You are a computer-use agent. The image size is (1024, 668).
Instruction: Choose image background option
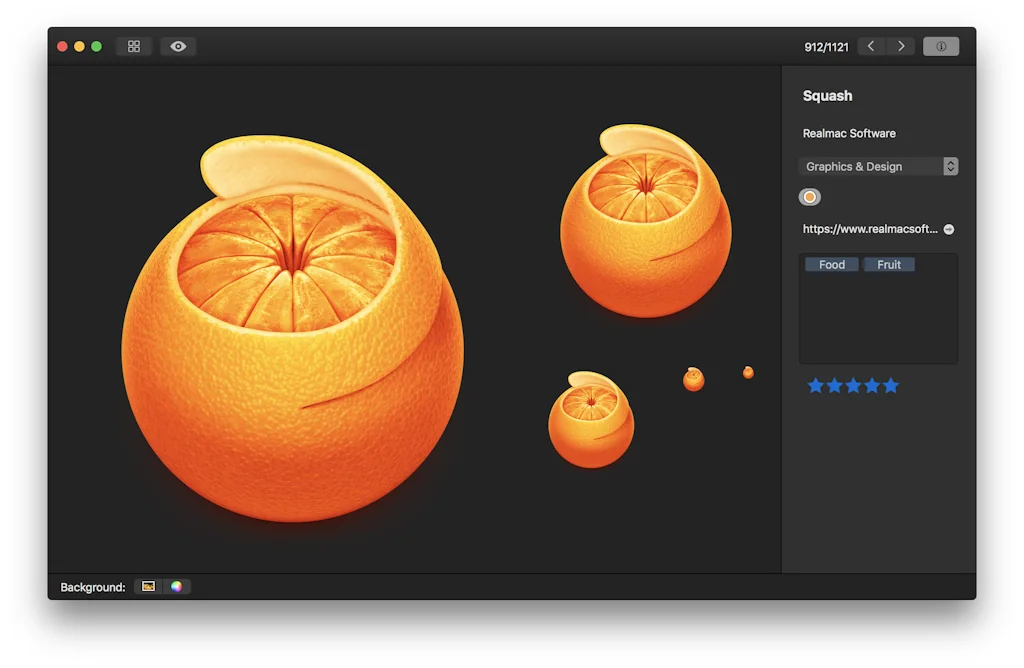click(148, 587)
